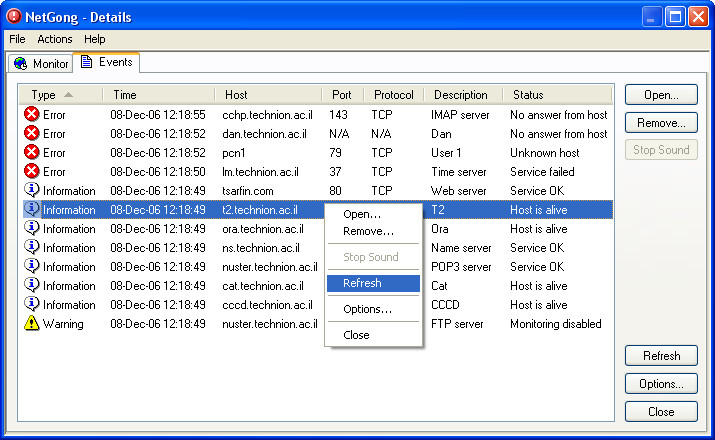Click the information icon for cccd.technion.ac.il
Image resolution: width=715 pixels, height=440 pixels.
pos(31,304)
